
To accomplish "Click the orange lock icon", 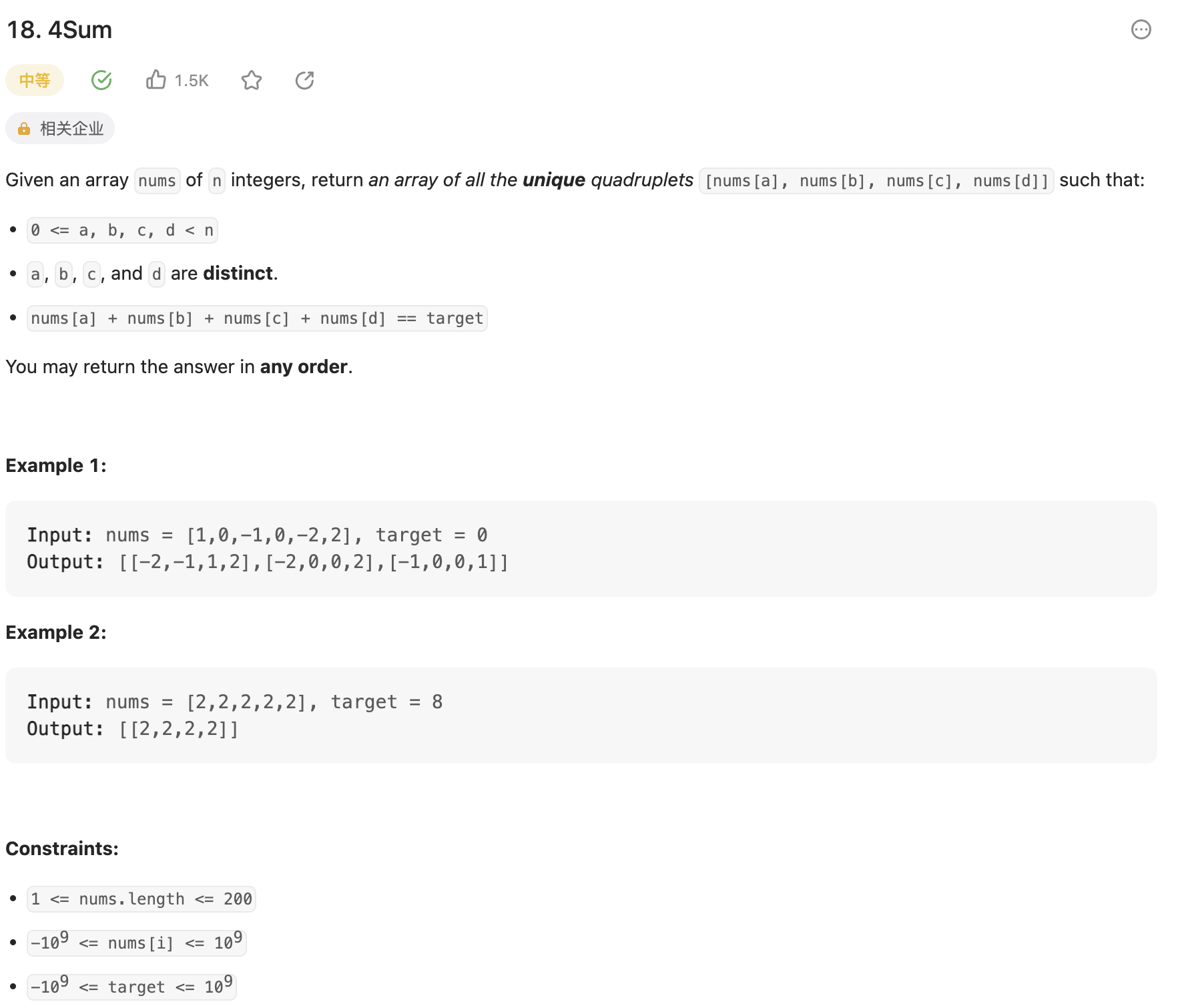I will pos(24,129).
